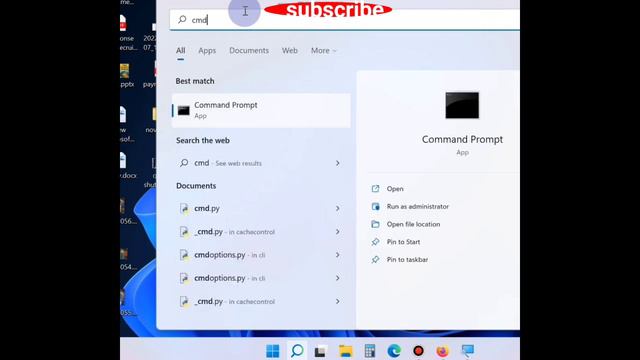Click the taskbar Search icon
This screenshot has width=640, height=360.
click(297, 351)
